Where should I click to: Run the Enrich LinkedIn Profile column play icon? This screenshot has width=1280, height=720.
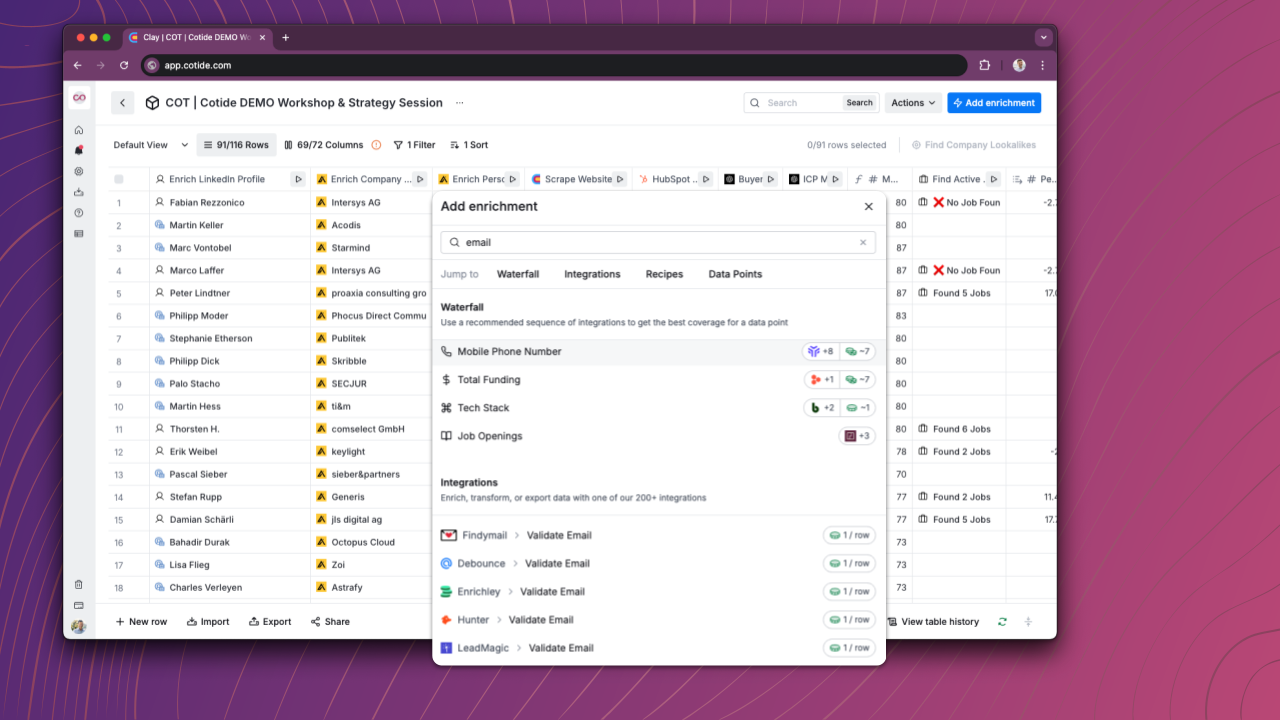click(x=298, y=179)
